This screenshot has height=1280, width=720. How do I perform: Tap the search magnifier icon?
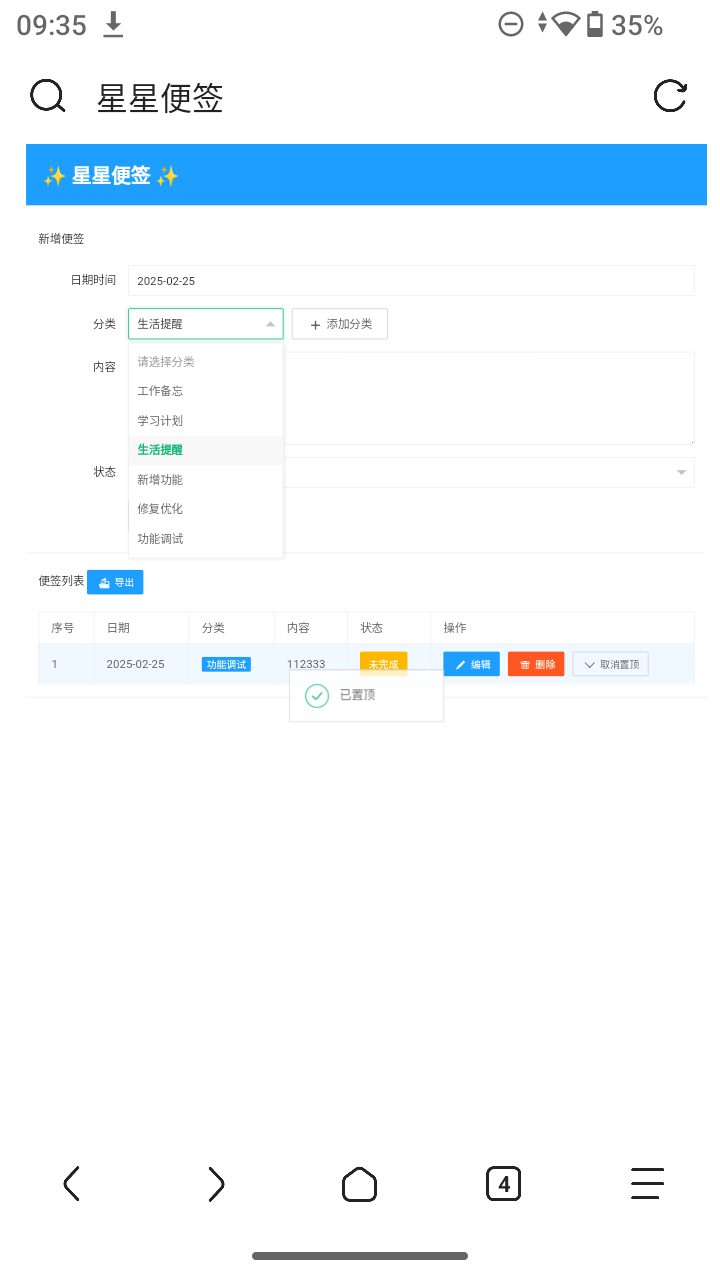tap(47, 97)
